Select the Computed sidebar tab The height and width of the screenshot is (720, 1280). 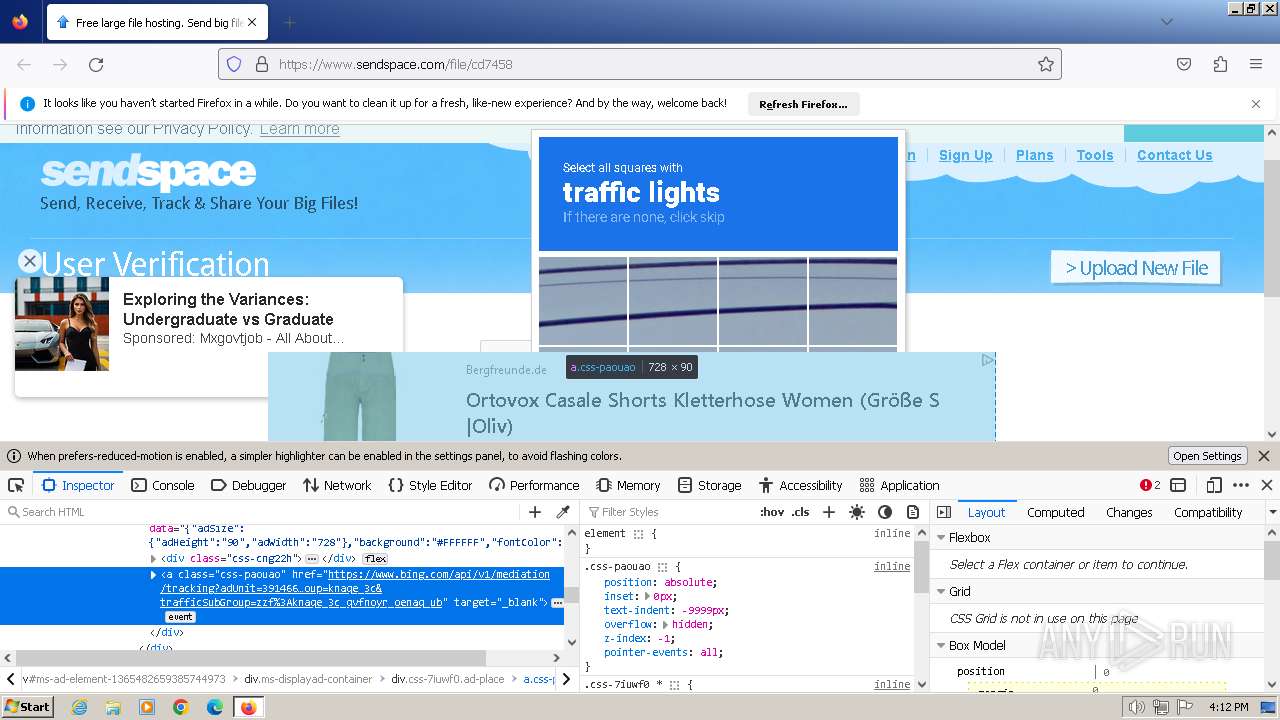[1055, 512]
